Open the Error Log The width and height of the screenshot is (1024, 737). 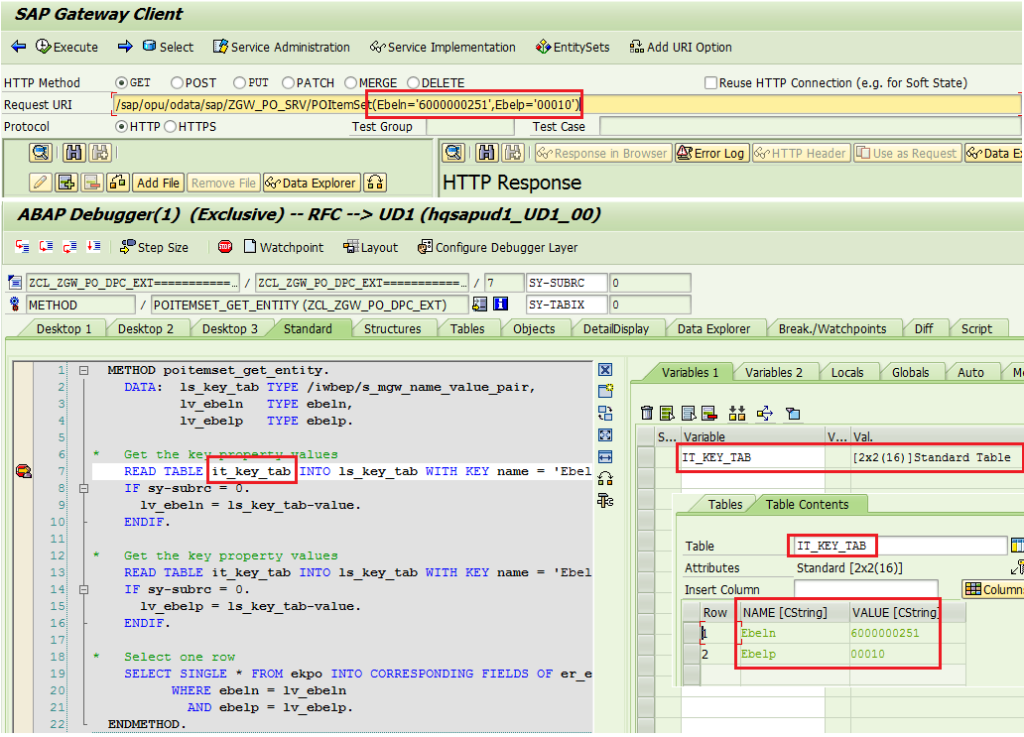(711, 153)
